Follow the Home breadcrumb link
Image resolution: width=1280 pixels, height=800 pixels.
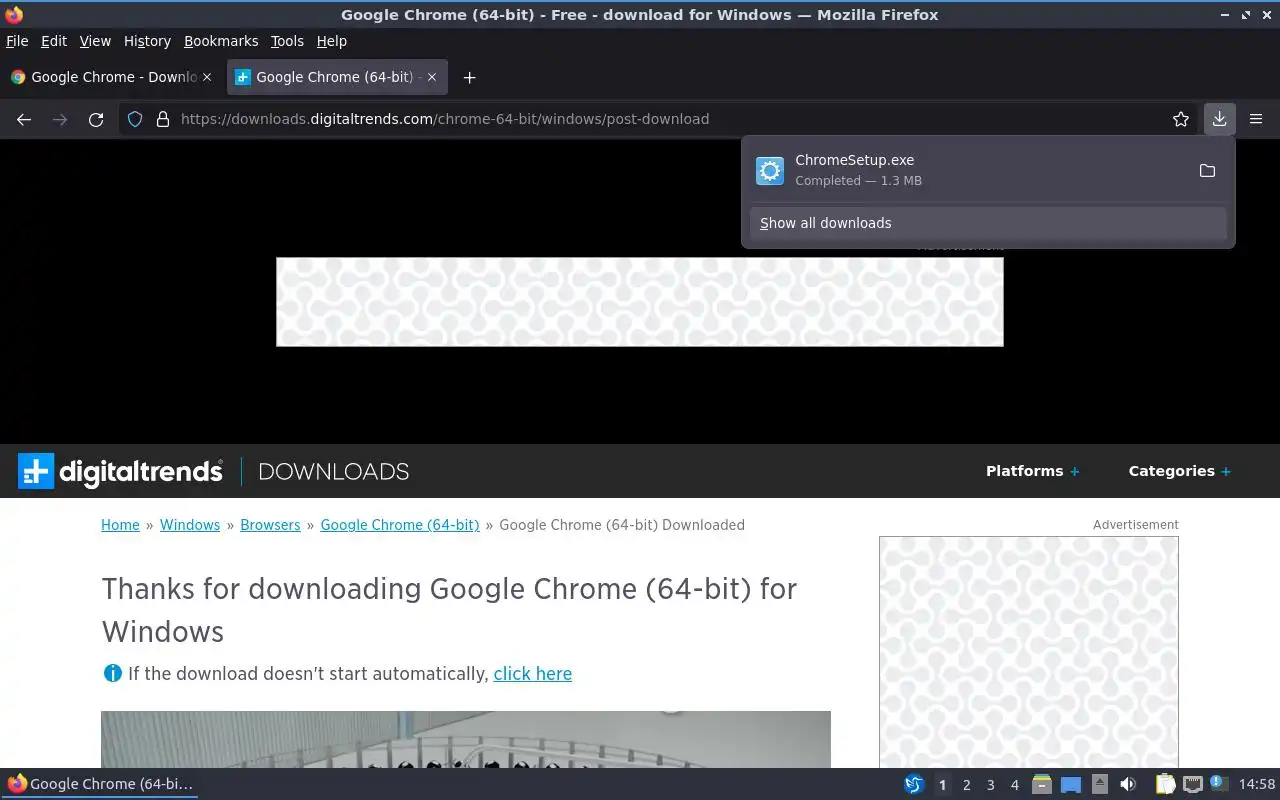[120, 524]
